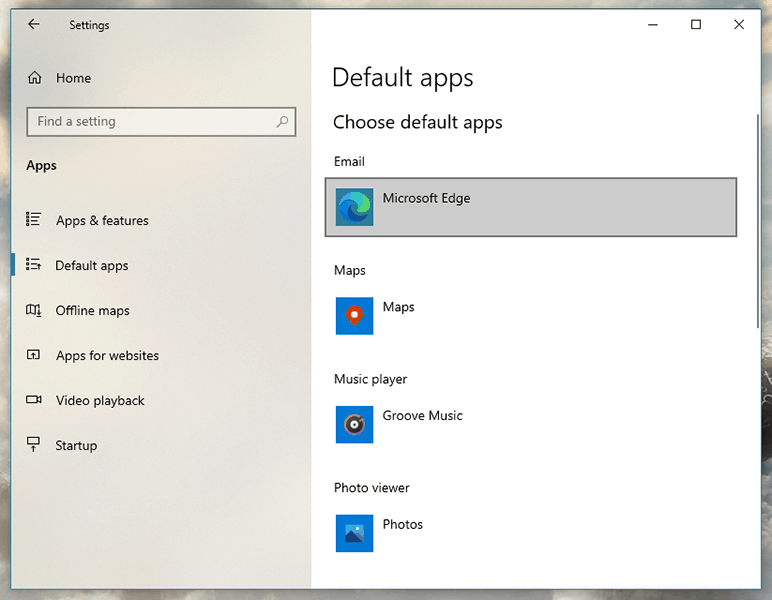Minimize the Settings window
This screenshot has width=772, height=600.
coord(653,25)
